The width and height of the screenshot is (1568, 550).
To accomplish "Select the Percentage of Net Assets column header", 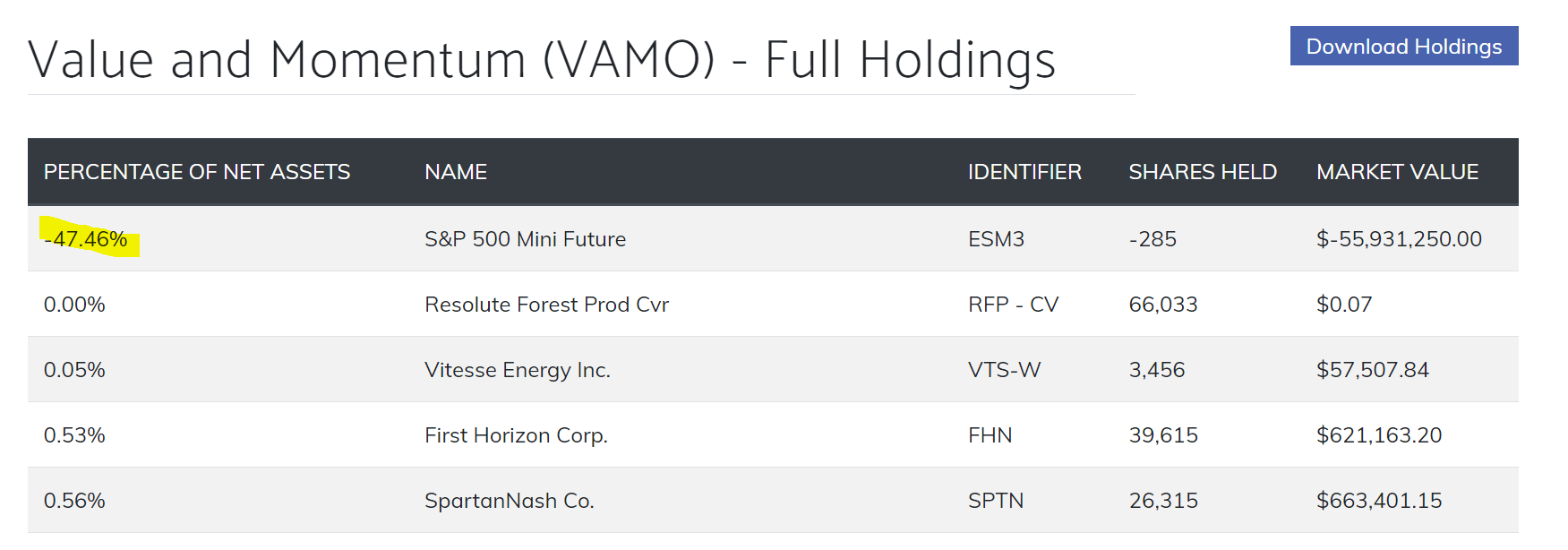I will [x=197, y=172].
